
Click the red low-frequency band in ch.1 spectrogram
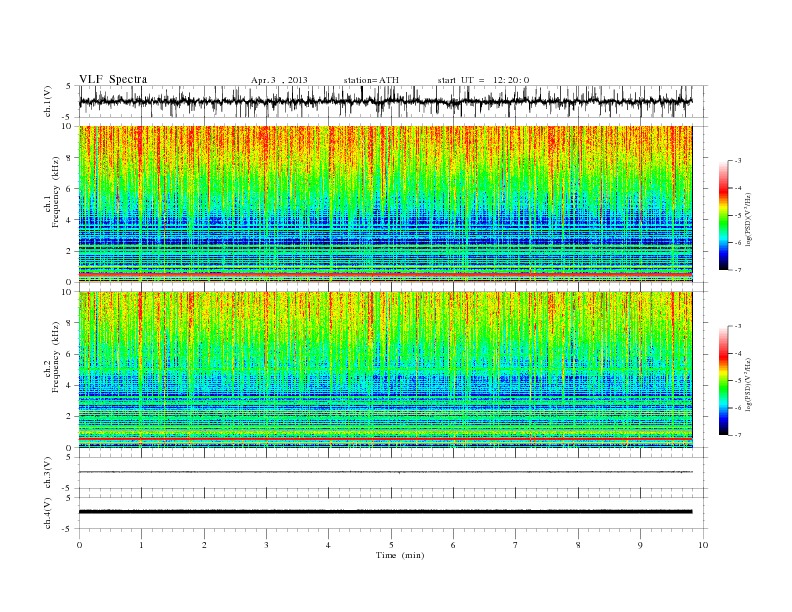(385, 274)
